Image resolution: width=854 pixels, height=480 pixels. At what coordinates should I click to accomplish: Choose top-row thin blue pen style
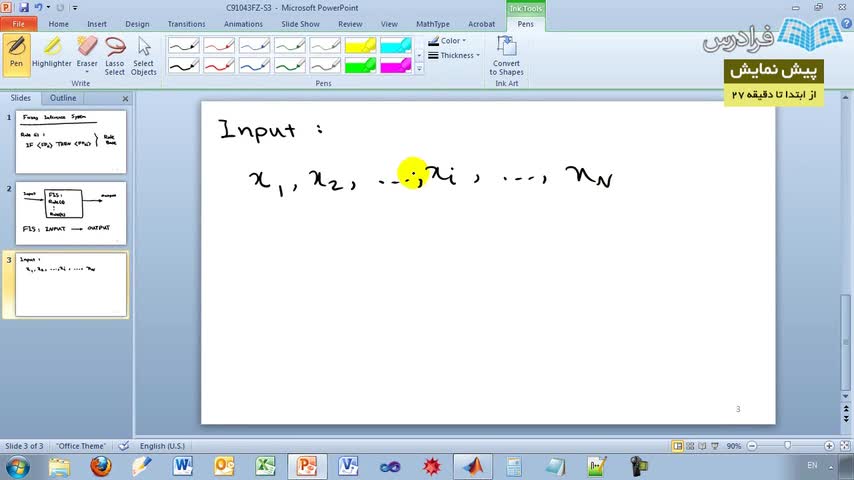(254, 45)
